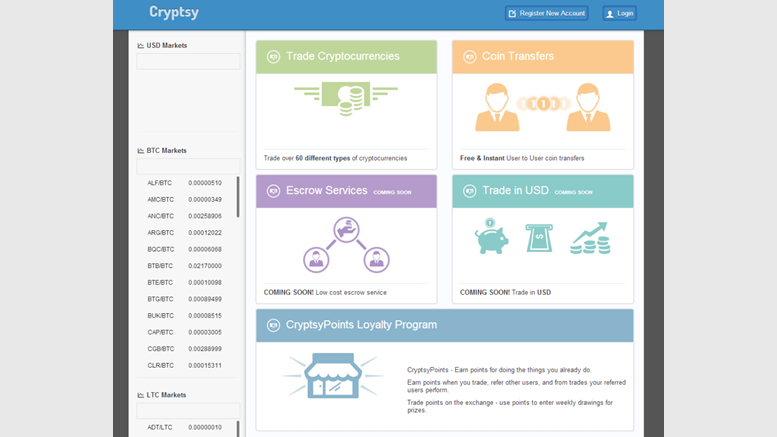The height and width of the screenshot is (437, 777).
Task: Click the circular icon beside Trade Cryptocurrencies title
Action: [273, 57]
